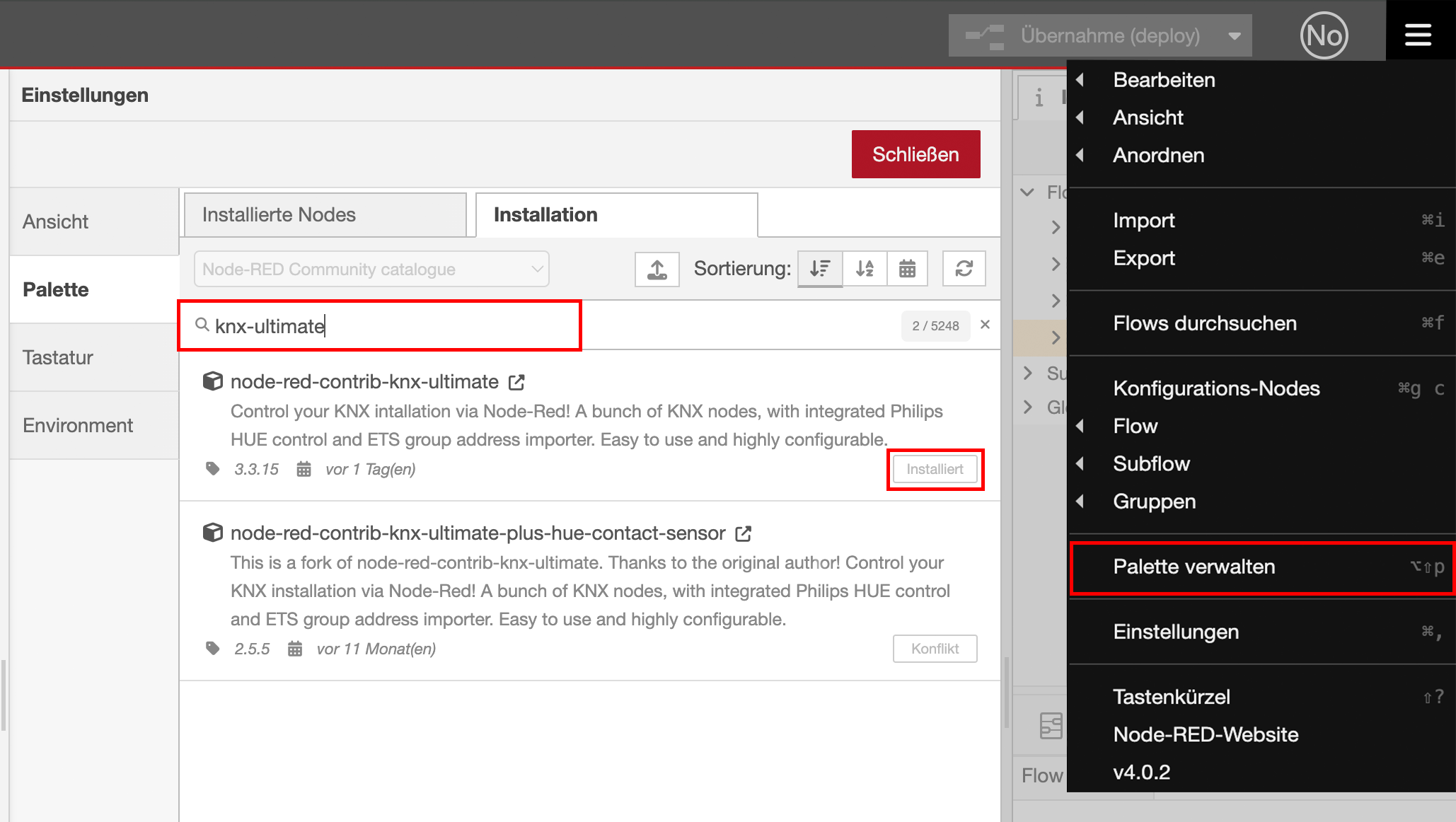Click the deploy icon on Übernahme button

985,35
